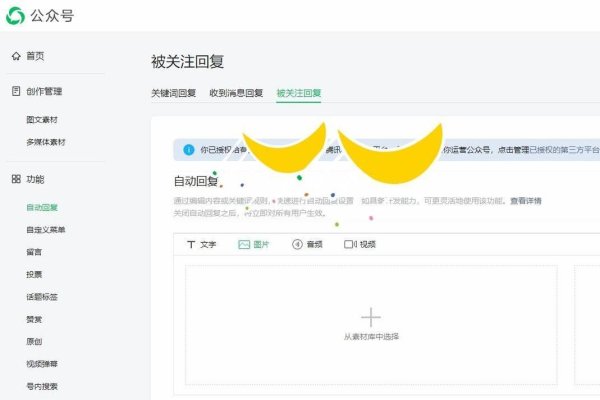
Task: Click the 首页 label in sidebar
Action: pos(35,56)
